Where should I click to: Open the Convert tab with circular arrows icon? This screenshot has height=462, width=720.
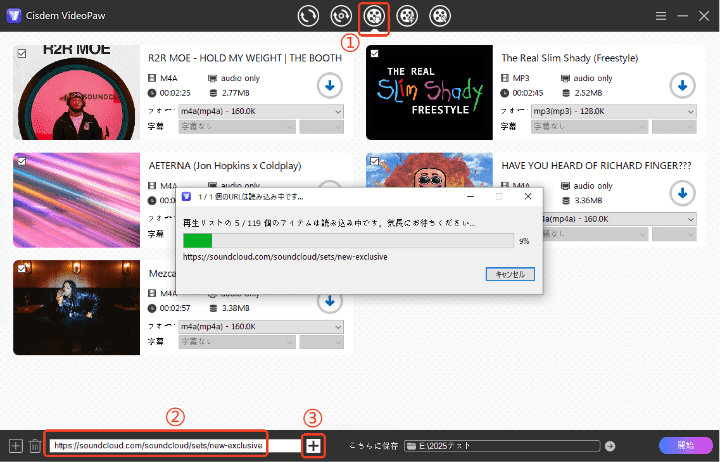[309, 16]
